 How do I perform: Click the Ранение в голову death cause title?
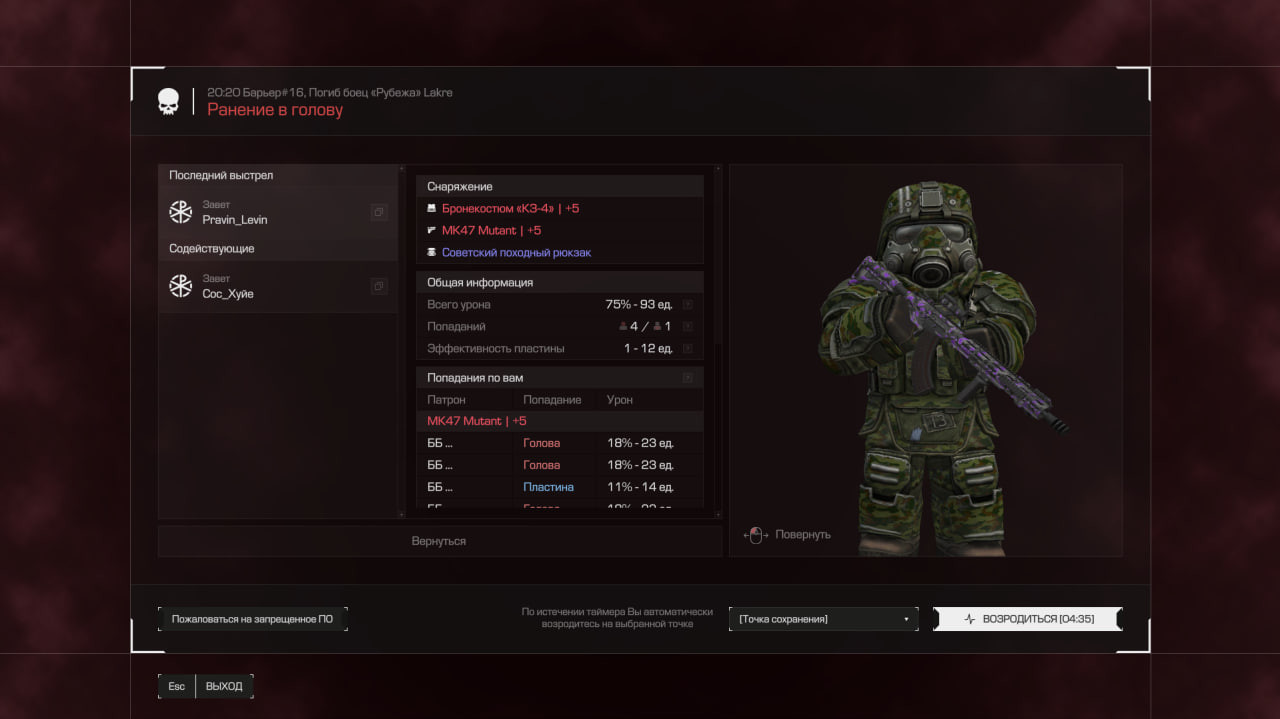pos(275,110)
